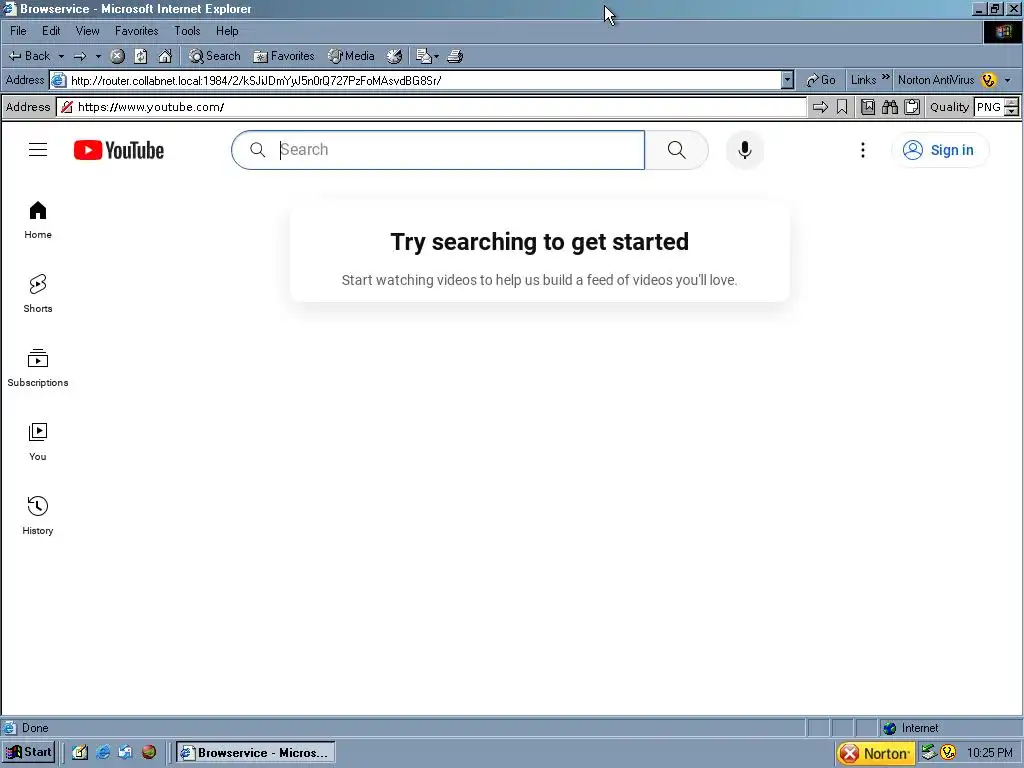Click the IE Print icon
Image resolution: width=1024 pixels, height=768 pixels.
pyautogui.click(x=455, y=56)
